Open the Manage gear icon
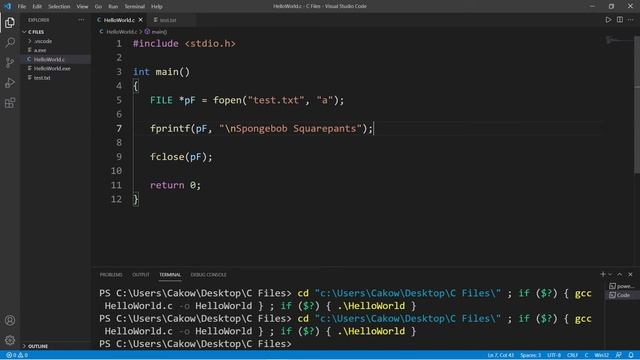 tap(10, 340)
